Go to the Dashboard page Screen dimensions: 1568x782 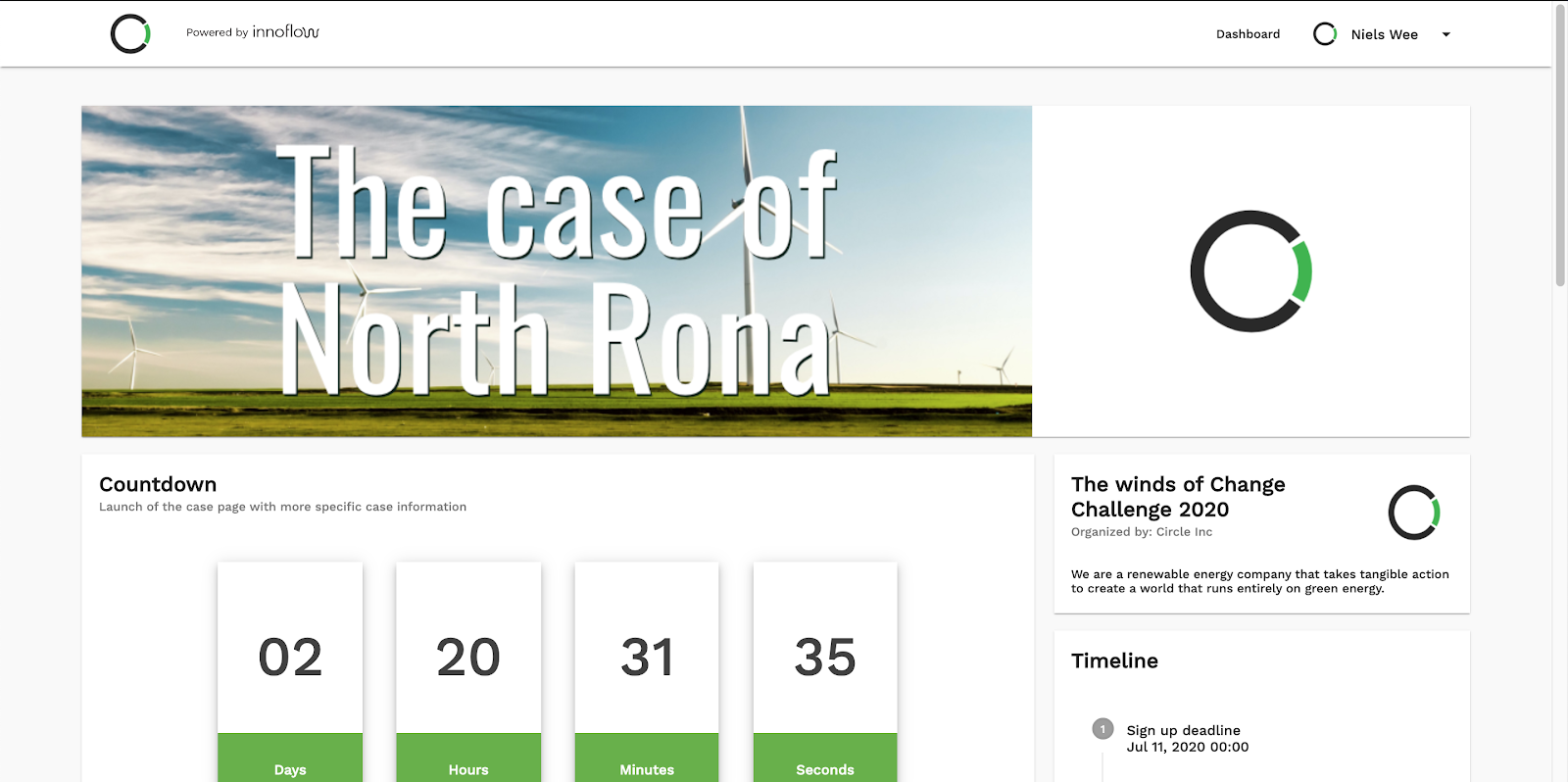tap(1248, 34)
